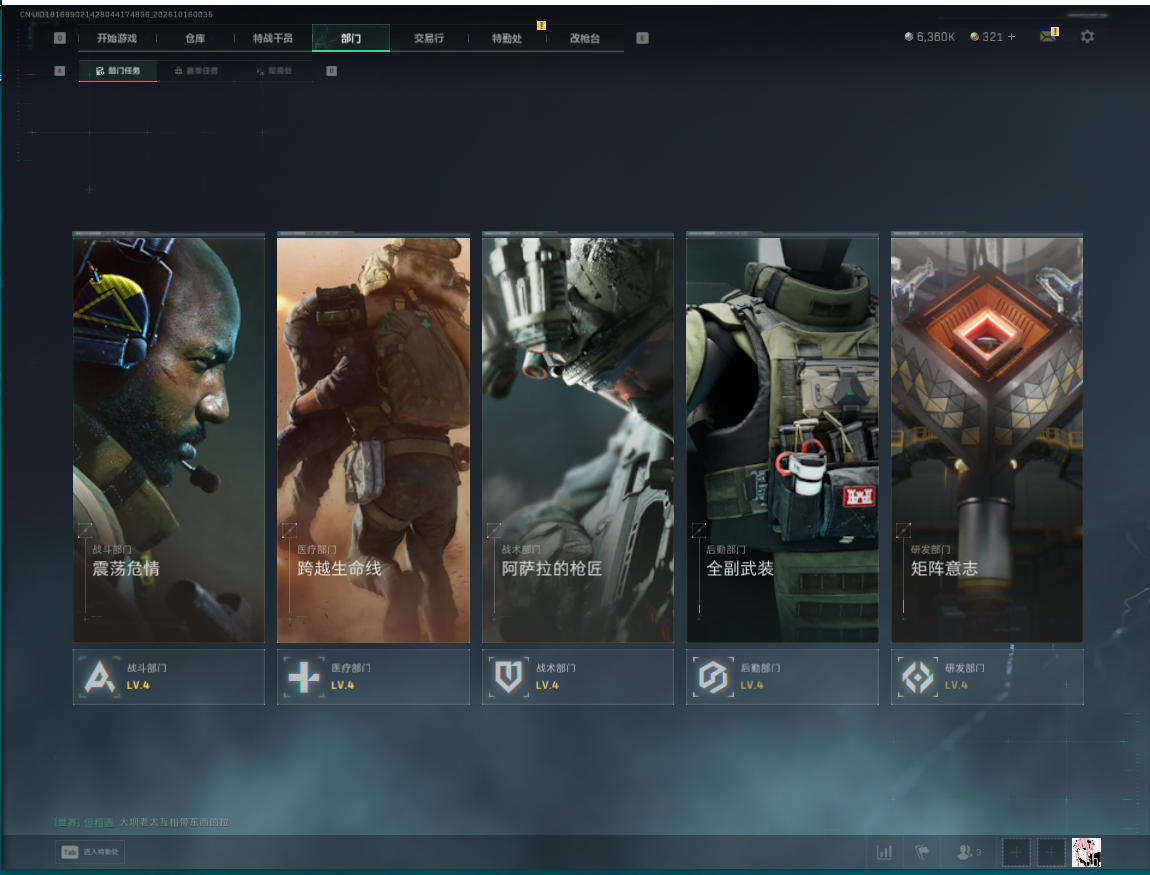The height and width of the screenshot is (875, 1150).
Task: Click the second empty squad slot plus
Action: click(1050, 852)
